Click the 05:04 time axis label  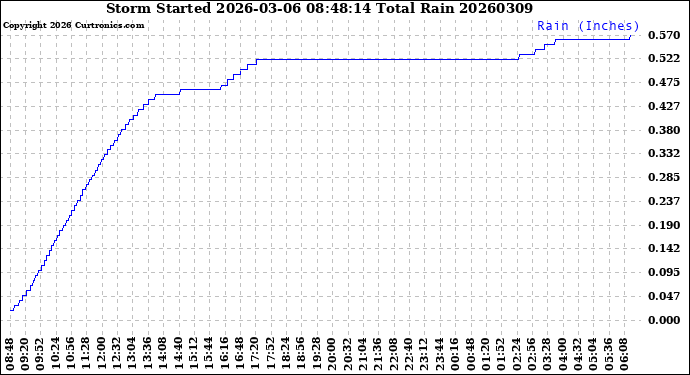594,354
